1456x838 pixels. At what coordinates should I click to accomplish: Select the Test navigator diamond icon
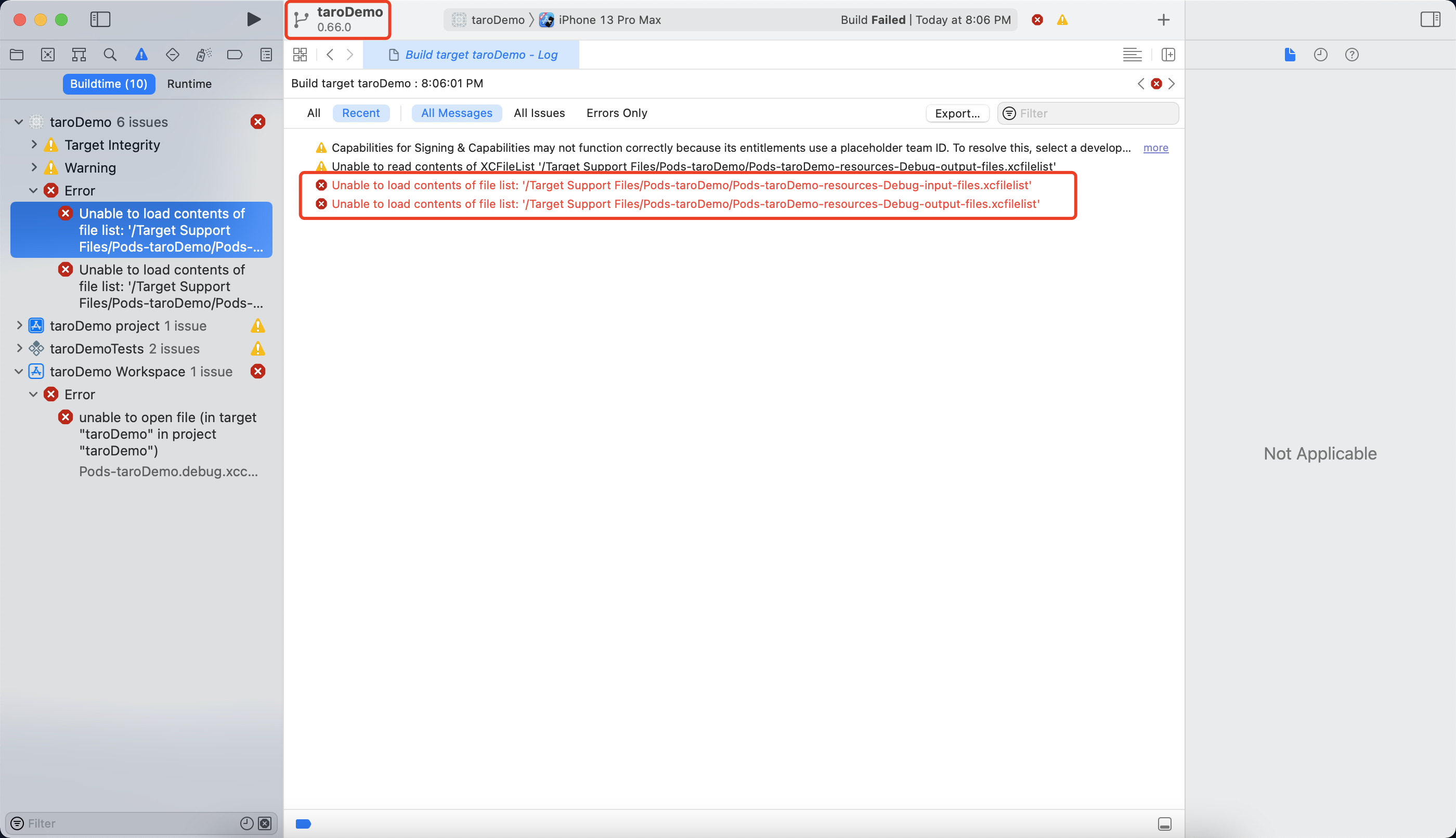[172, 55]
